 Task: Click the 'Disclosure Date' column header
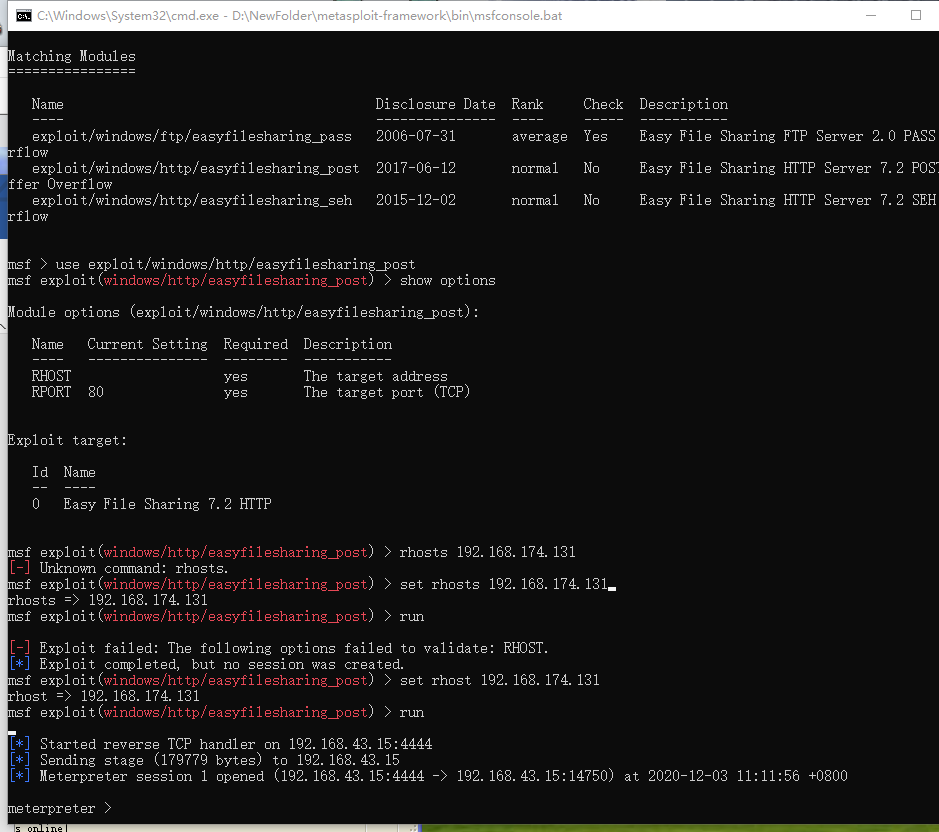click(435, 104)
